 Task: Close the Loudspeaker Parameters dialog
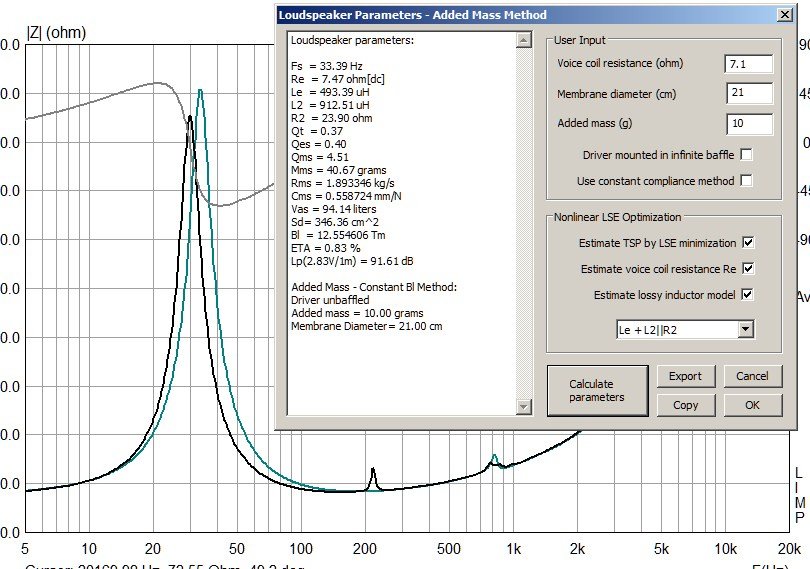(x=785, y=14)
